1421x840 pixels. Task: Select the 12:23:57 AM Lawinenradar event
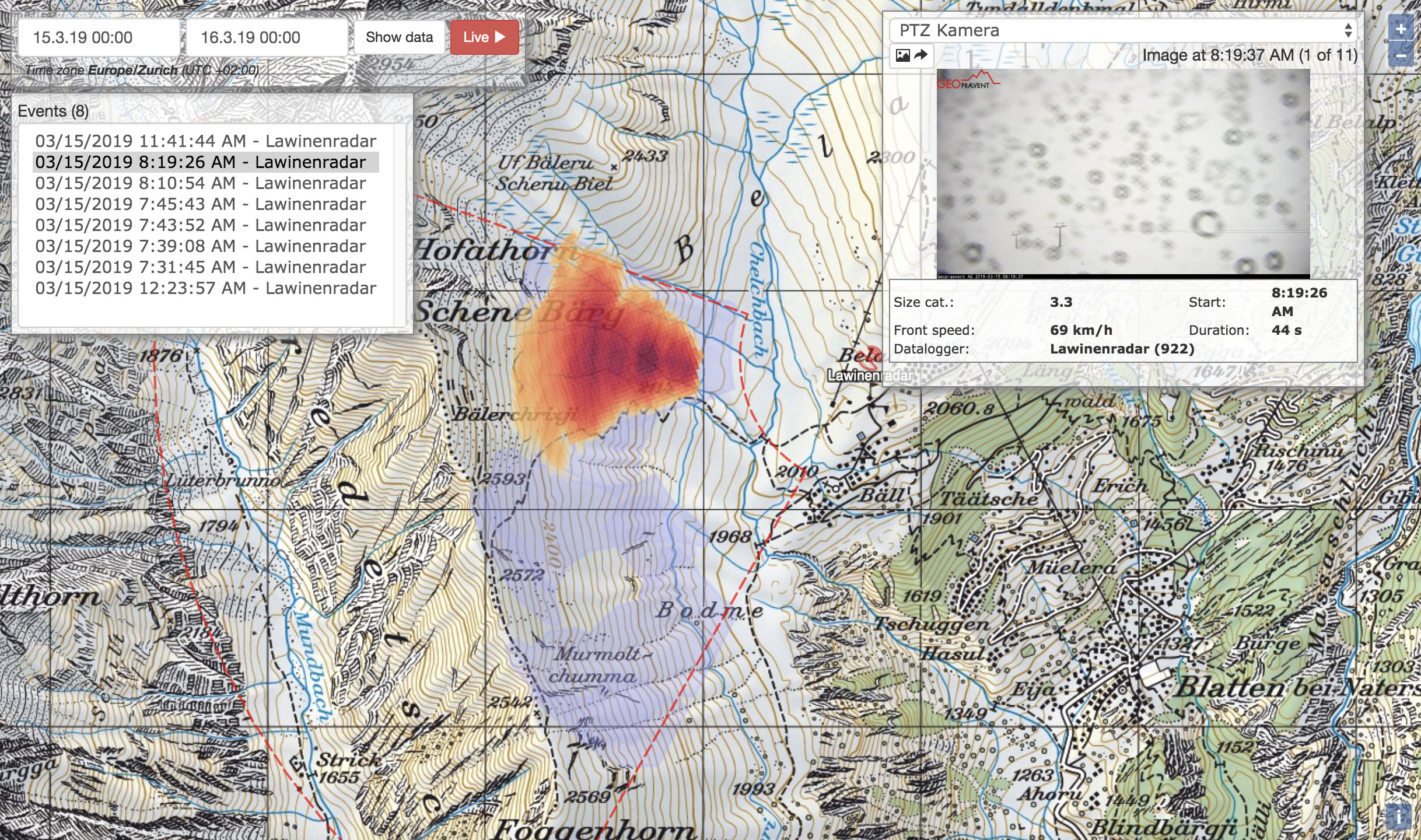coord(206,288)
